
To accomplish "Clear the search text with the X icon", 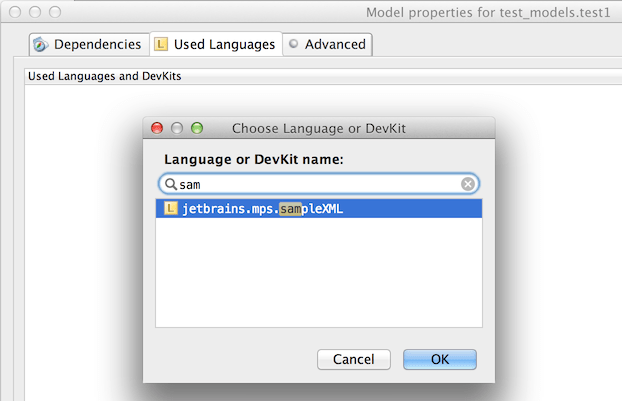I will [x=468, y=184].
